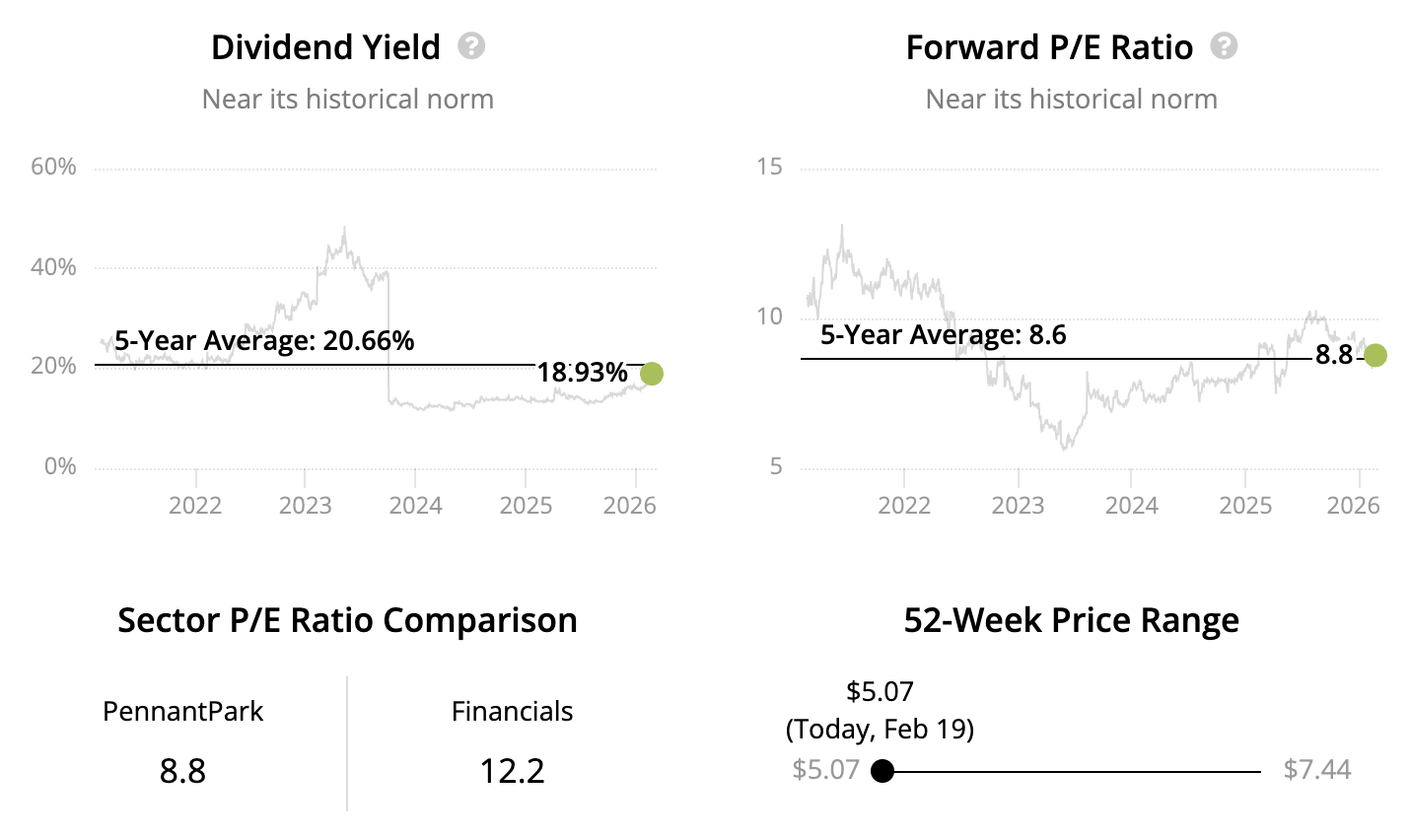1410x840 pixels.
Task: Click the Financials sector label
Action: tap(512, 712)
